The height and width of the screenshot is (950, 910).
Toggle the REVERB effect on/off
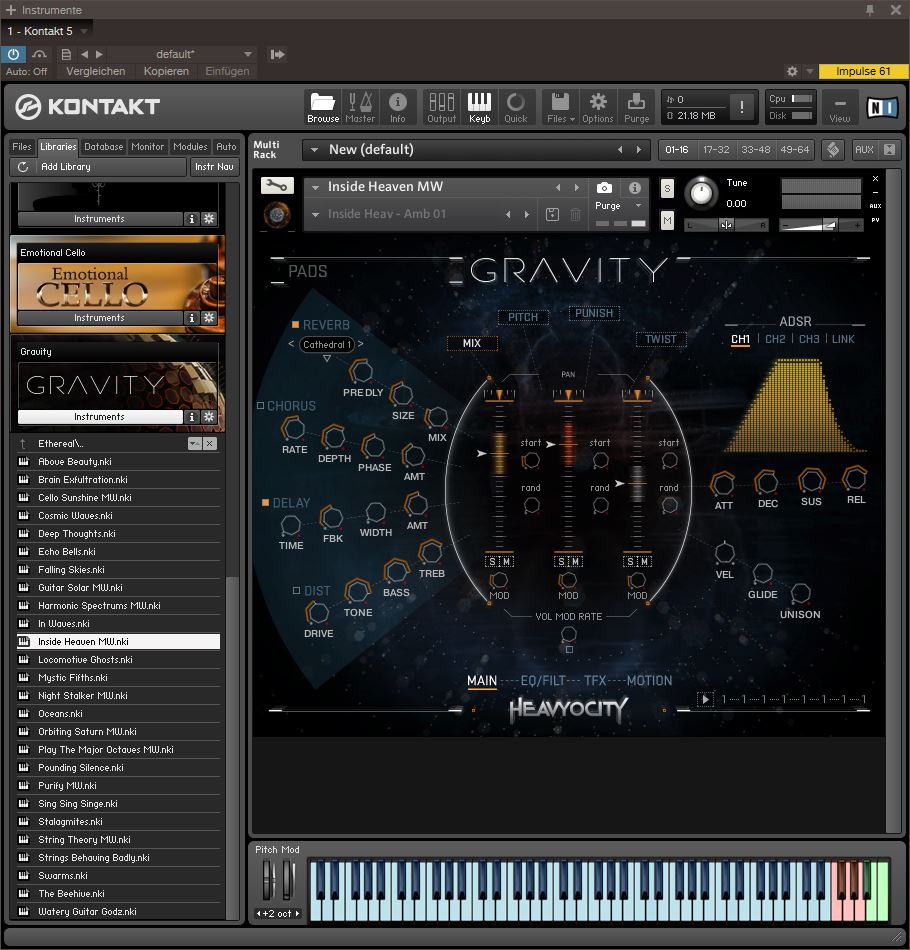(296, 325)
